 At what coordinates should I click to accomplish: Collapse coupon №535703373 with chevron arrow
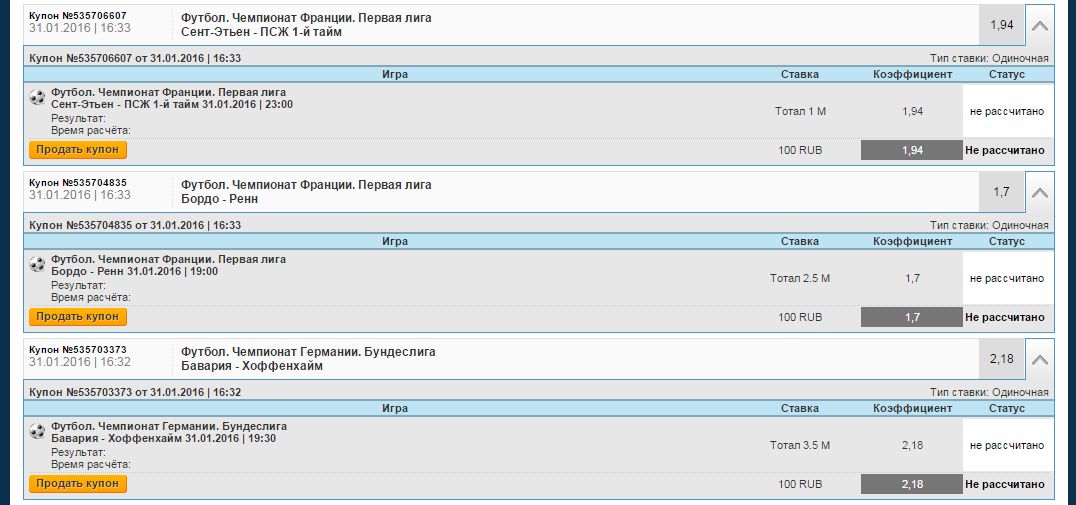tap(1040, 360)
